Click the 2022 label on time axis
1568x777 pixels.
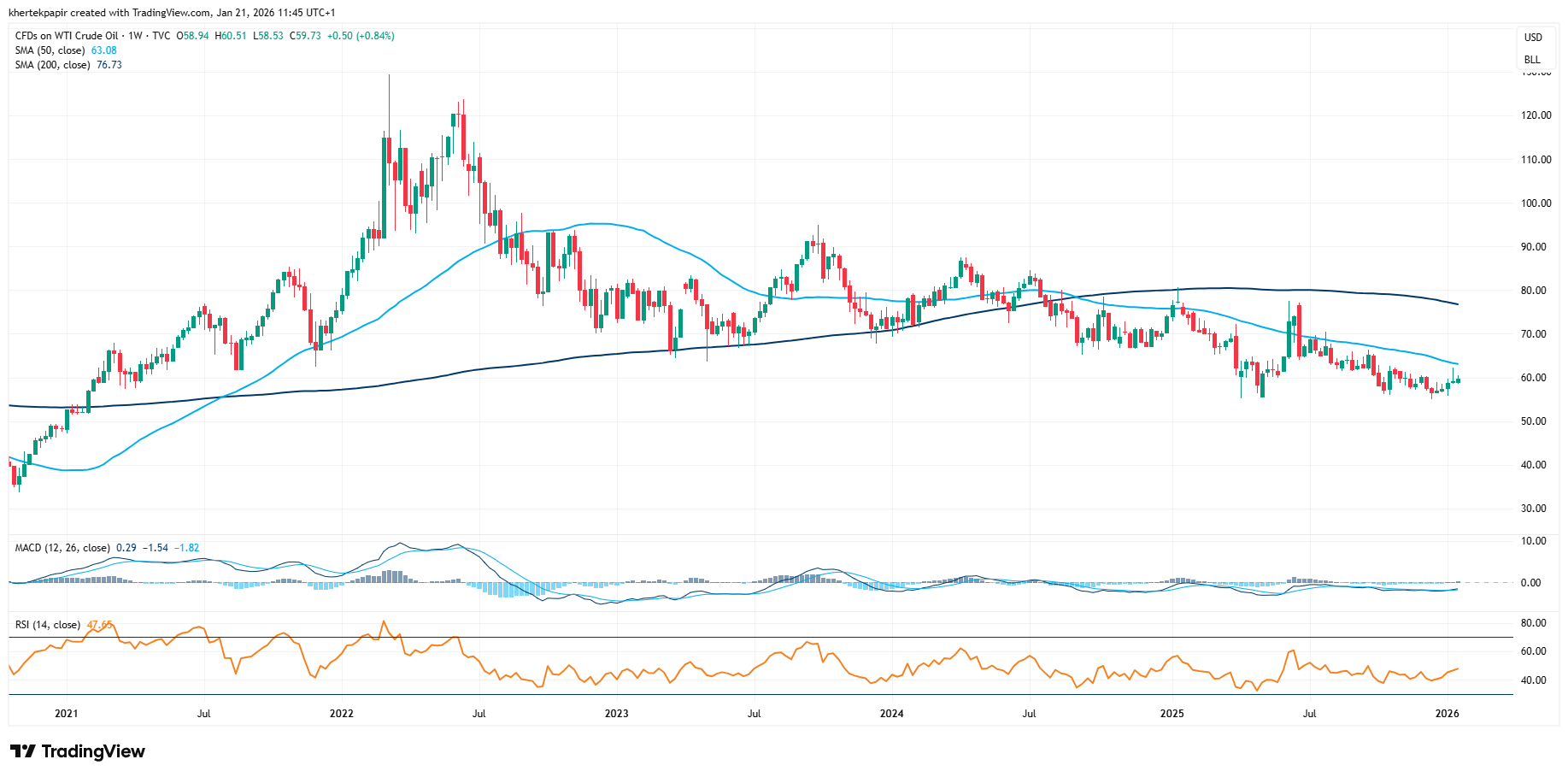pos(341,714)
